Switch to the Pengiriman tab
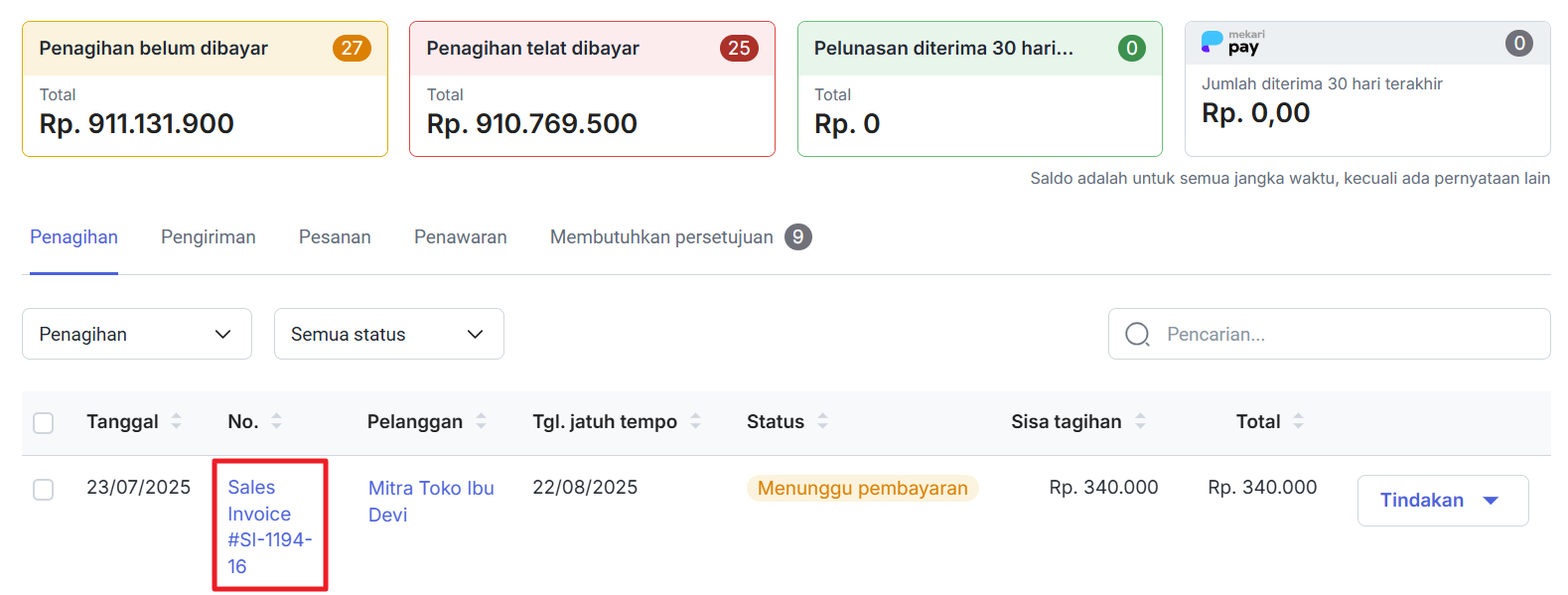 (209, 237)
